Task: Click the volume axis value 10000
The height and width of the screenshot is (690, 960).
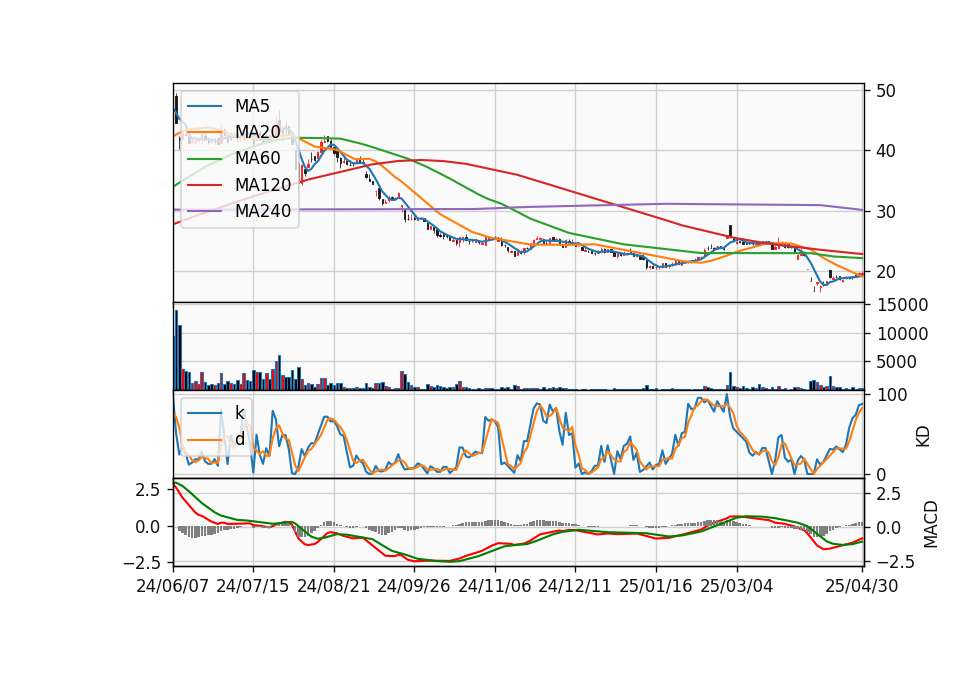Action: point(902,334)
